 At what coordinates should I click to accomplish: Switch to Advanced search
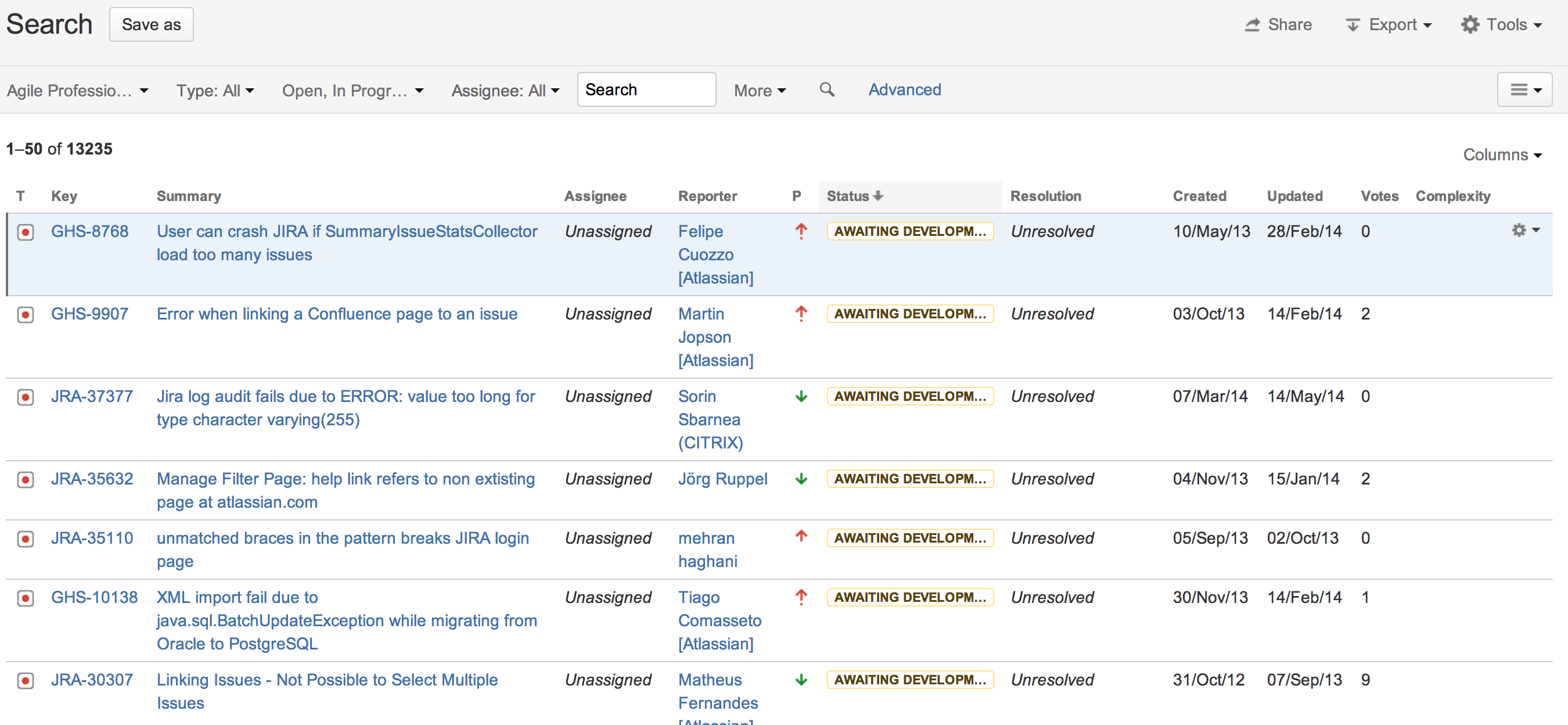click(x=905, y=89)
